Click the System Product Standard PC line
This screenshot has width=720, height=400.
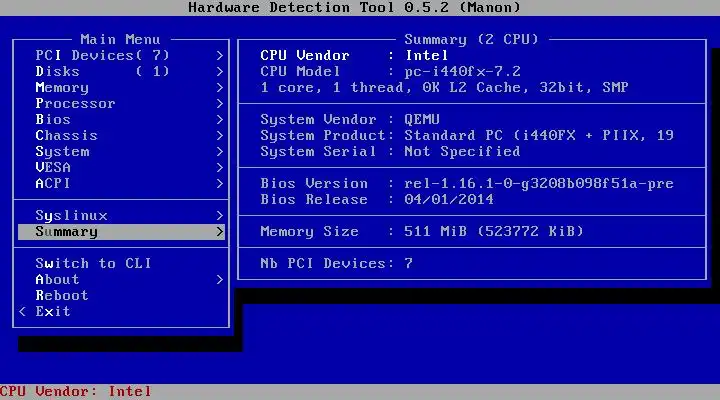coord(467,135)
